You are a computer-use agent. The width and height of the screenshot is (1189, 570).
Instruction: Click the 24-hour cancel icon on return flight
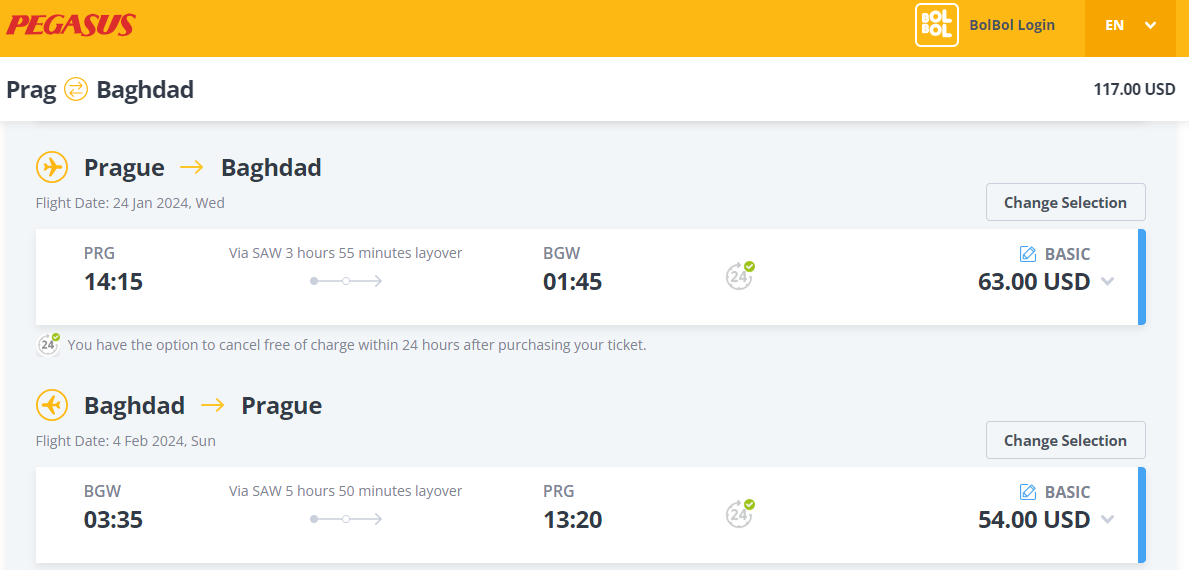[x=740, y=514]
